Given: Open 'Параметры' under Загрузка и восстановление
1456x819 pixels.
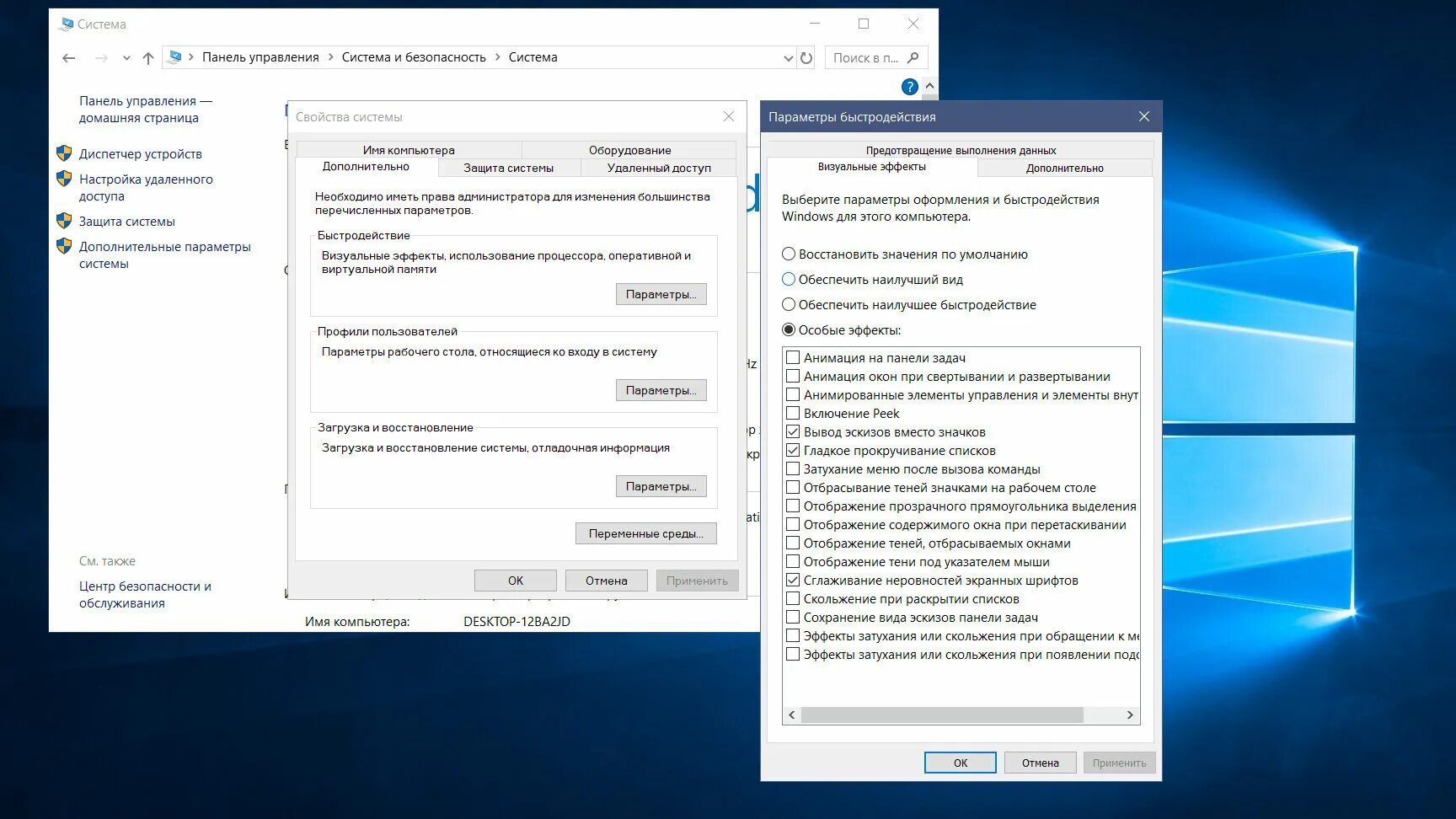Looking at the screenshot, I should pos(661,486).
